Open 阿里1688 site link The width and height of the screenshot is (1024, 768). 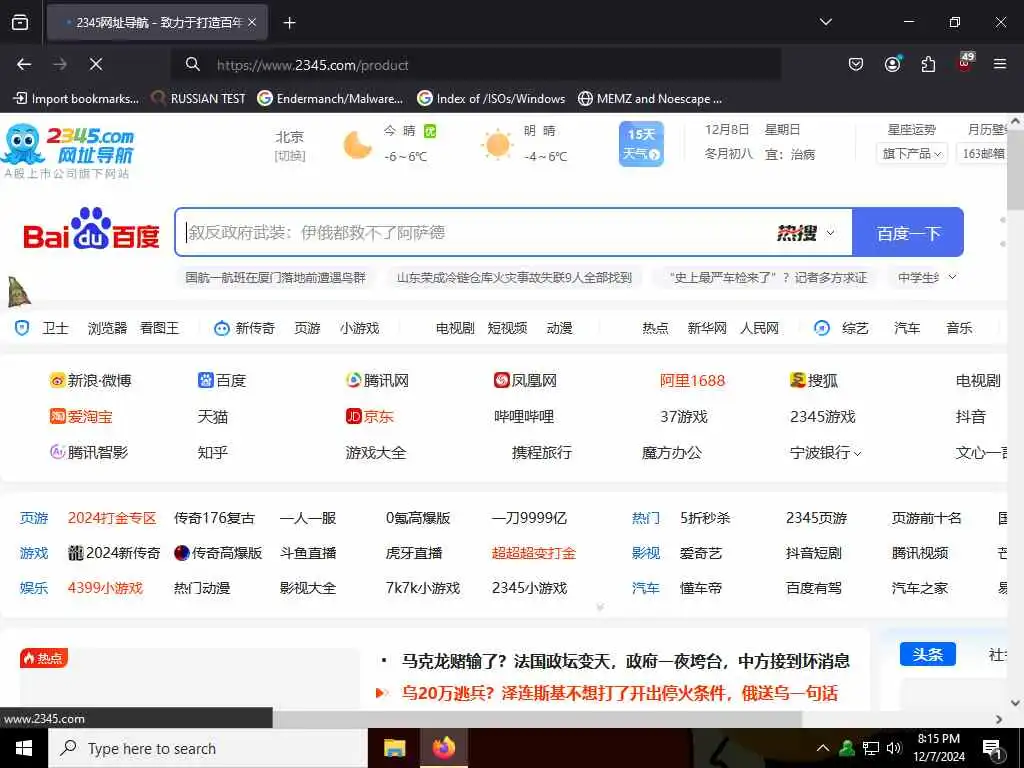tap(692, 380)
